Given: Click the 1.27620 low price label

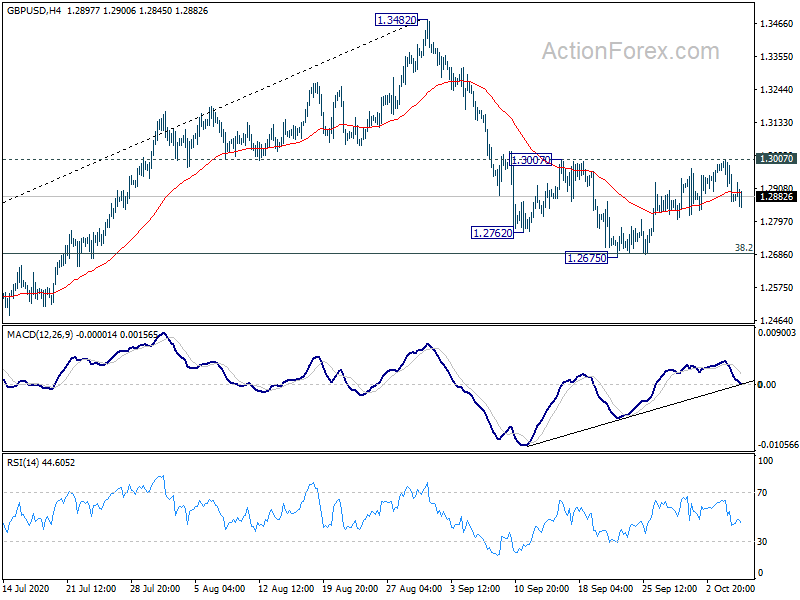Looking at the screenshot, I should 492,233.
